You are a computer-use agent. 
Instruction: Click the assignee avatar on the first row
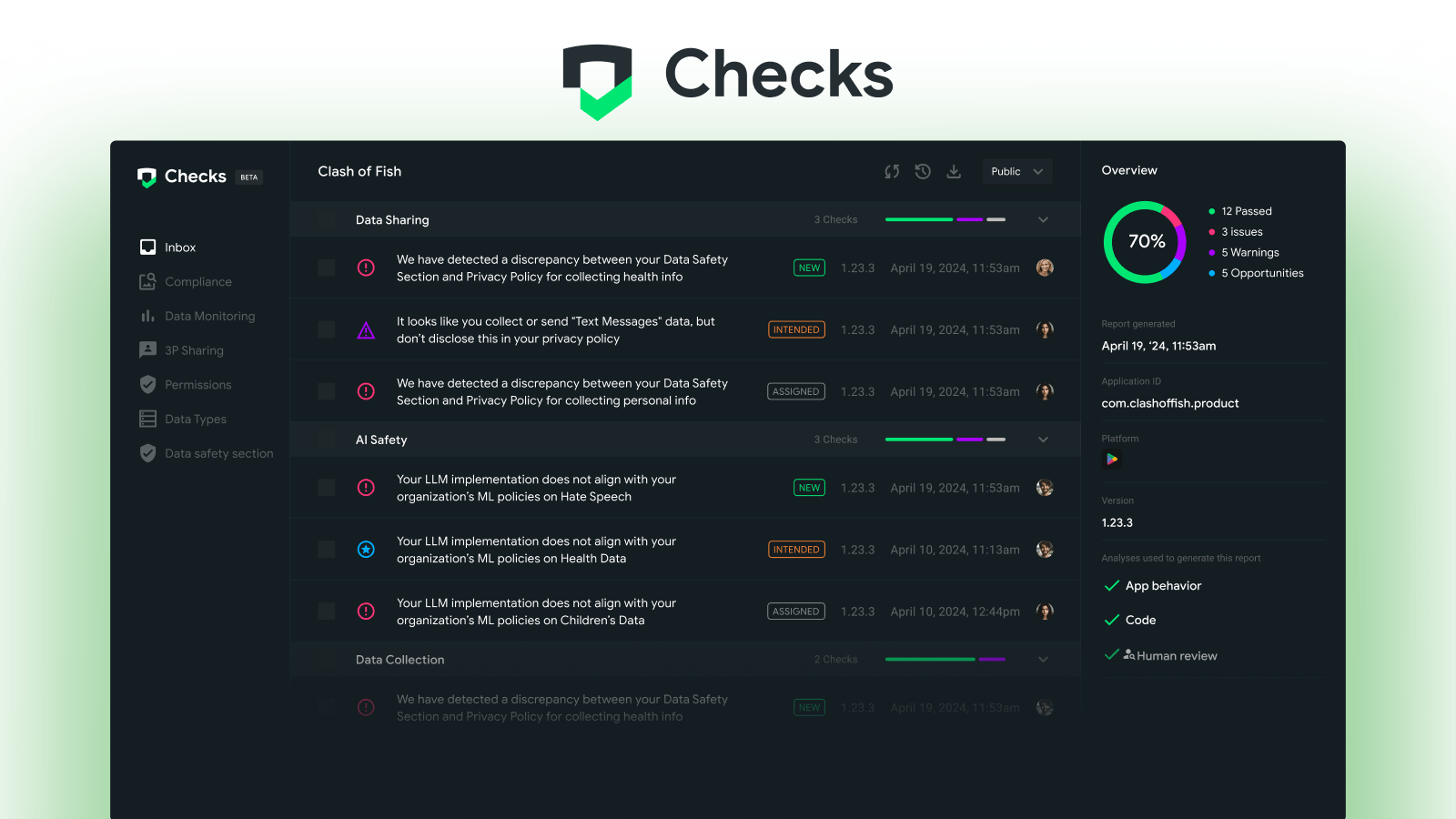tap(1045, 268)
